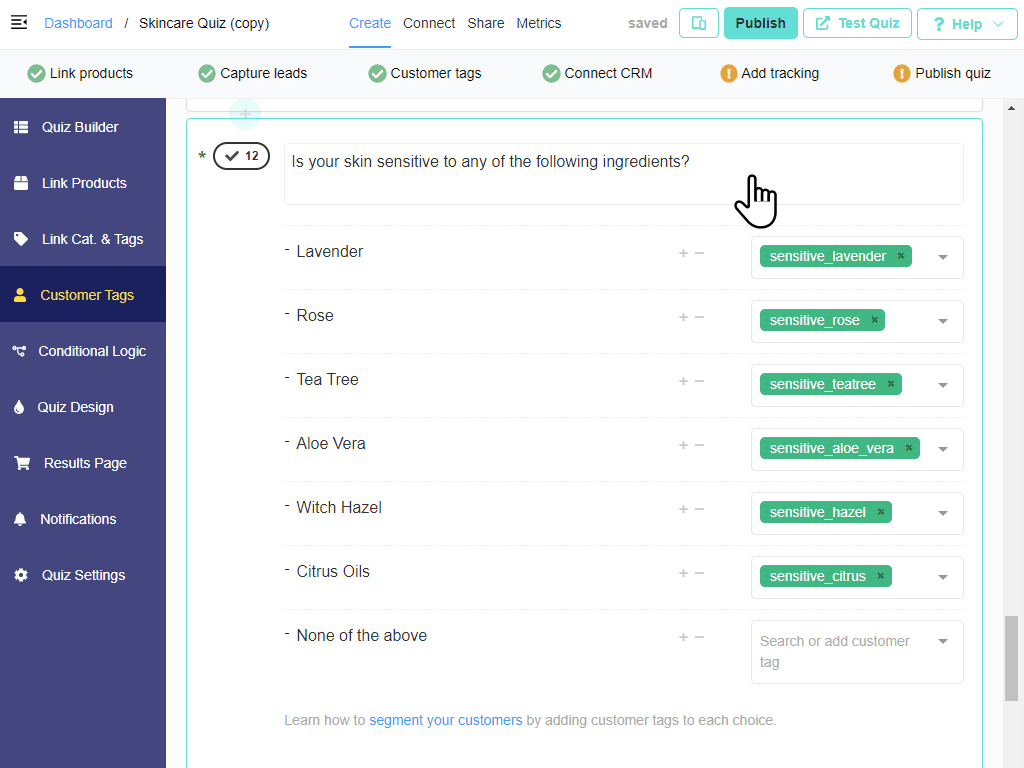Open Link Products in the sidebar
The image size is (1024, 768).
[x=83, y=183]
